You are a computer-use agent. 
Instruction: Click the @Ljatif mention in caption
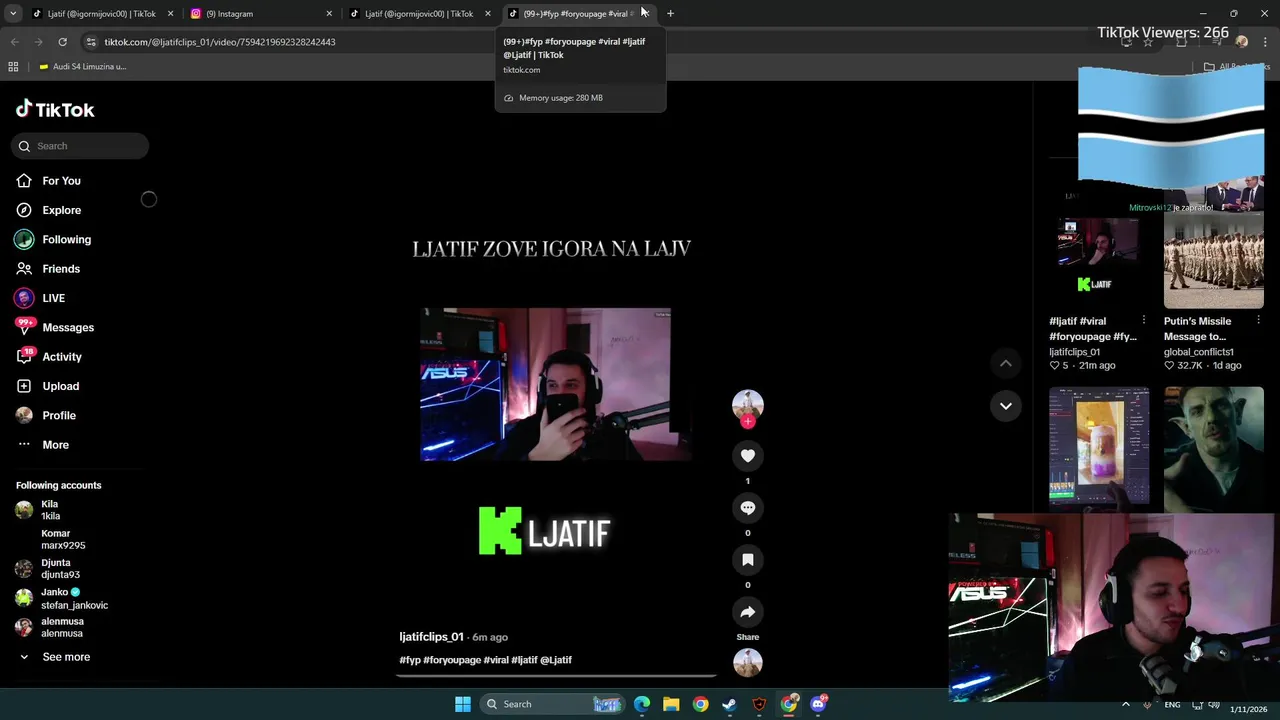coord(556,660)
